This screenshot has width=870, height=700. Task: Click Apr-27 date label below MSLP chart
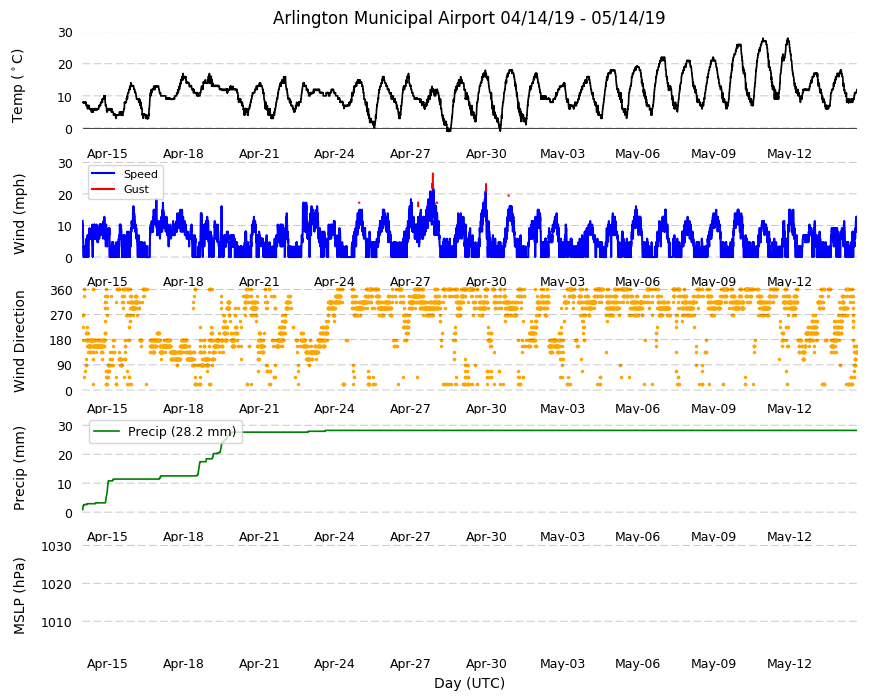point(410,664)
